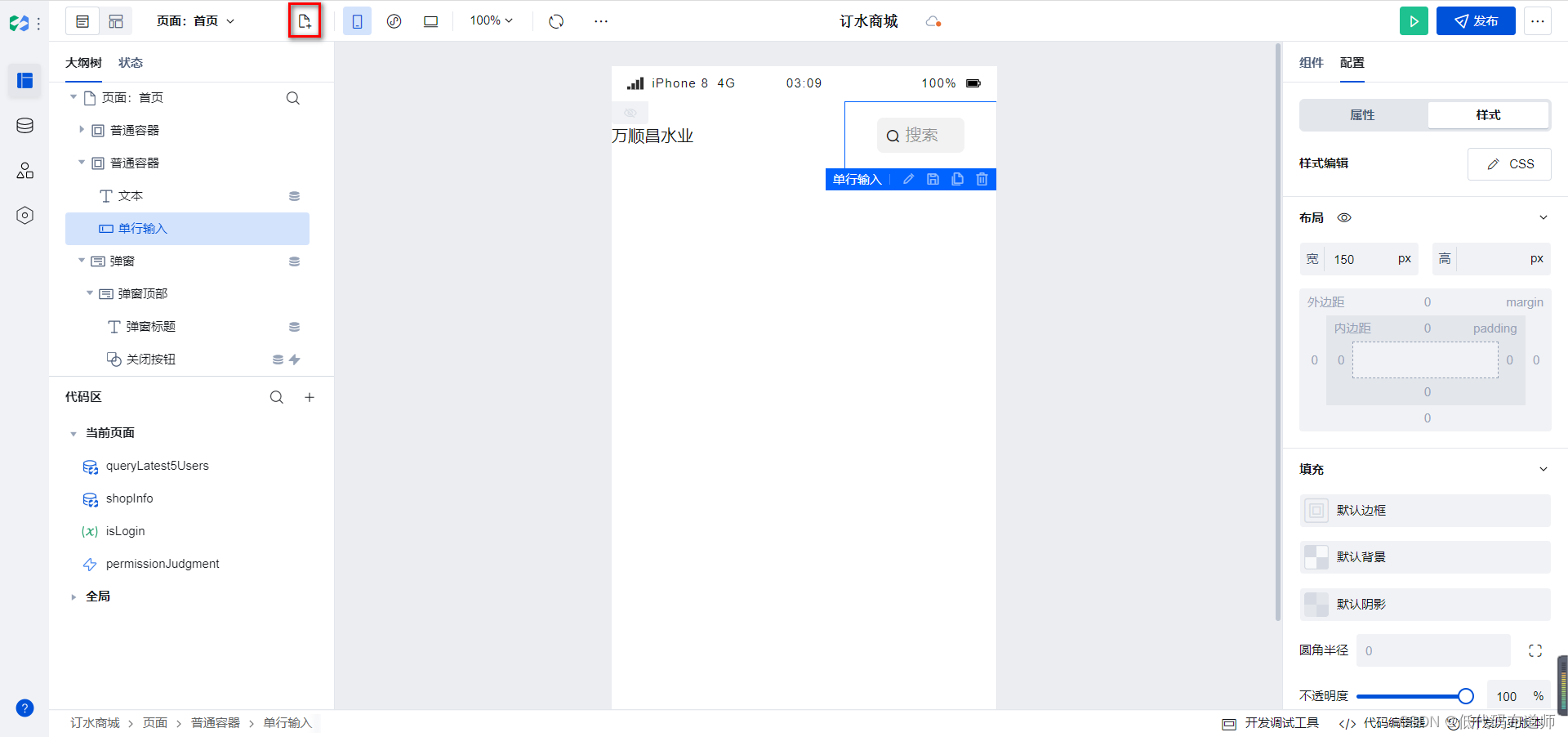Click 普通容器 in the breadcrumb
The width and height of the screenshot is (1568, 737).
(216, 723)
